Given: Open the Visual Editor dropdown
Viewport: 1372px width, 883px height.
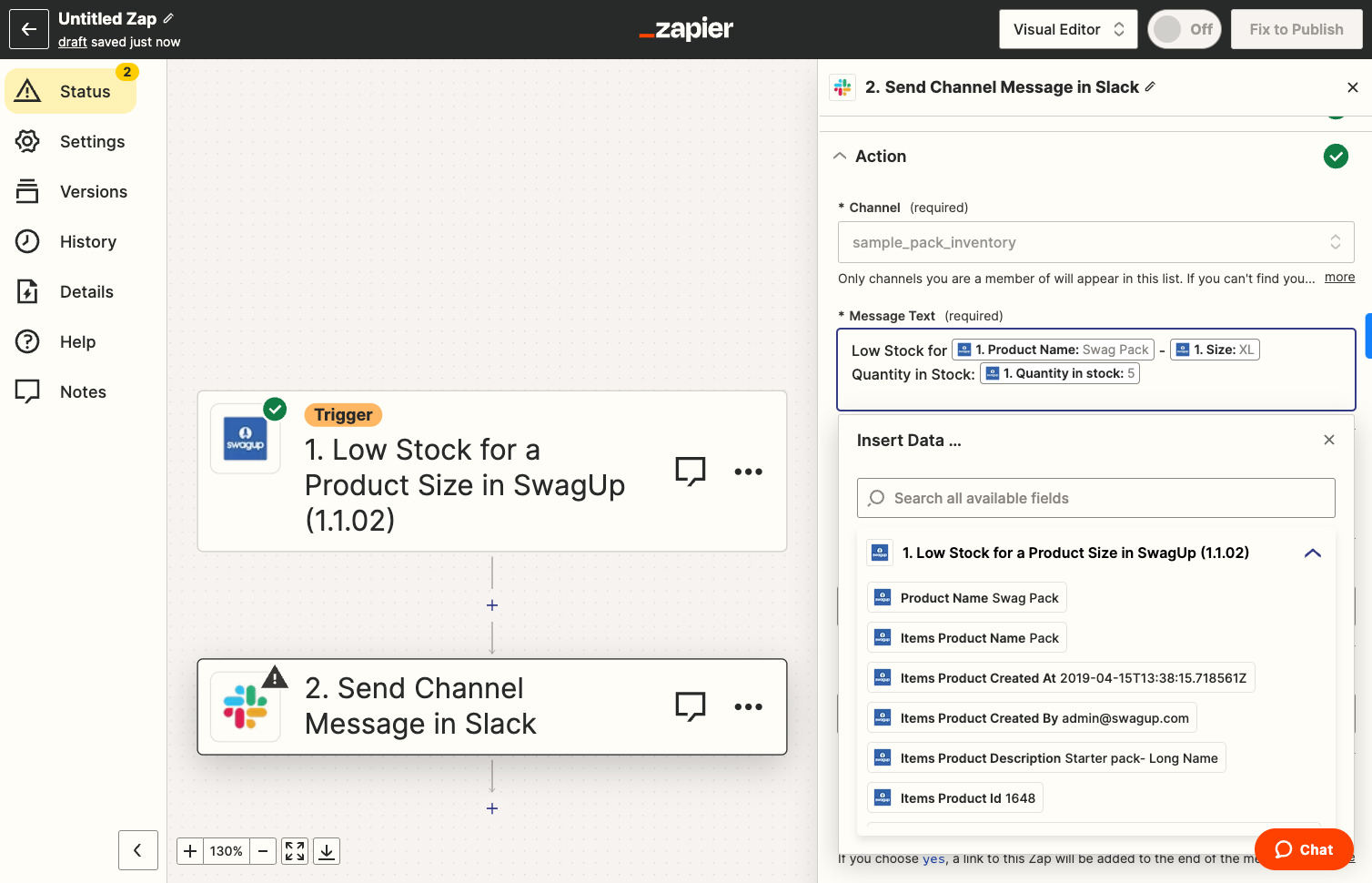Looking at the screenshot, I should [1068, 29].
